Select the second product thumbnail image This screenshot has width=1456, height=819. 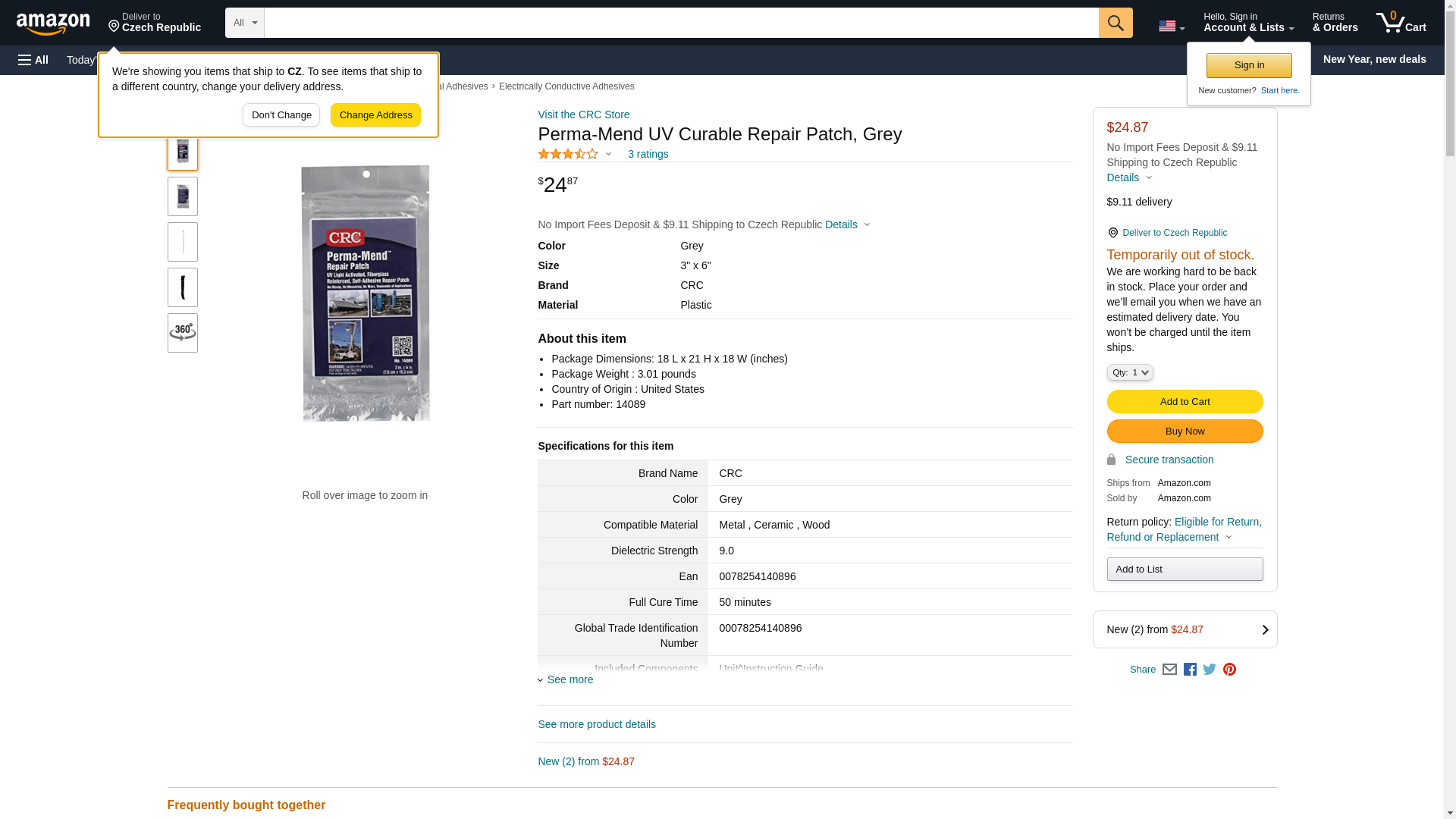pyautogui.click(x=183, y=196)
